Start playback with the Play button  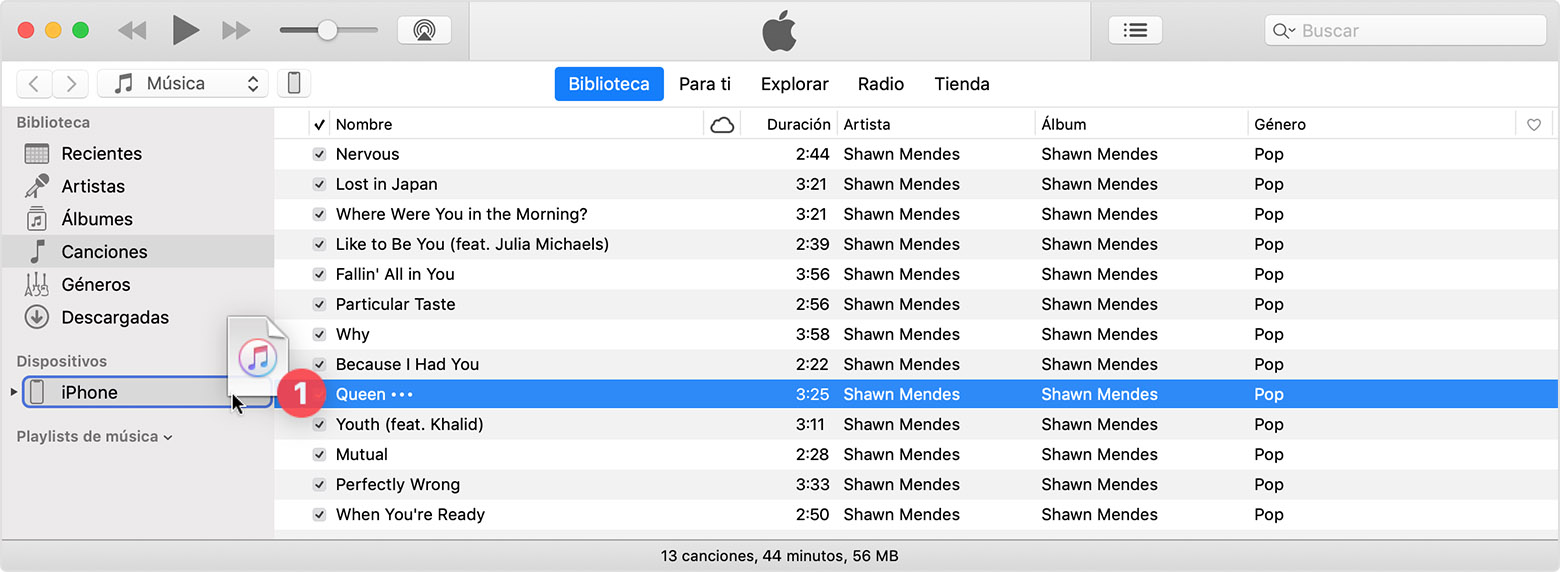pyautogui.click(x=185, y=30)
